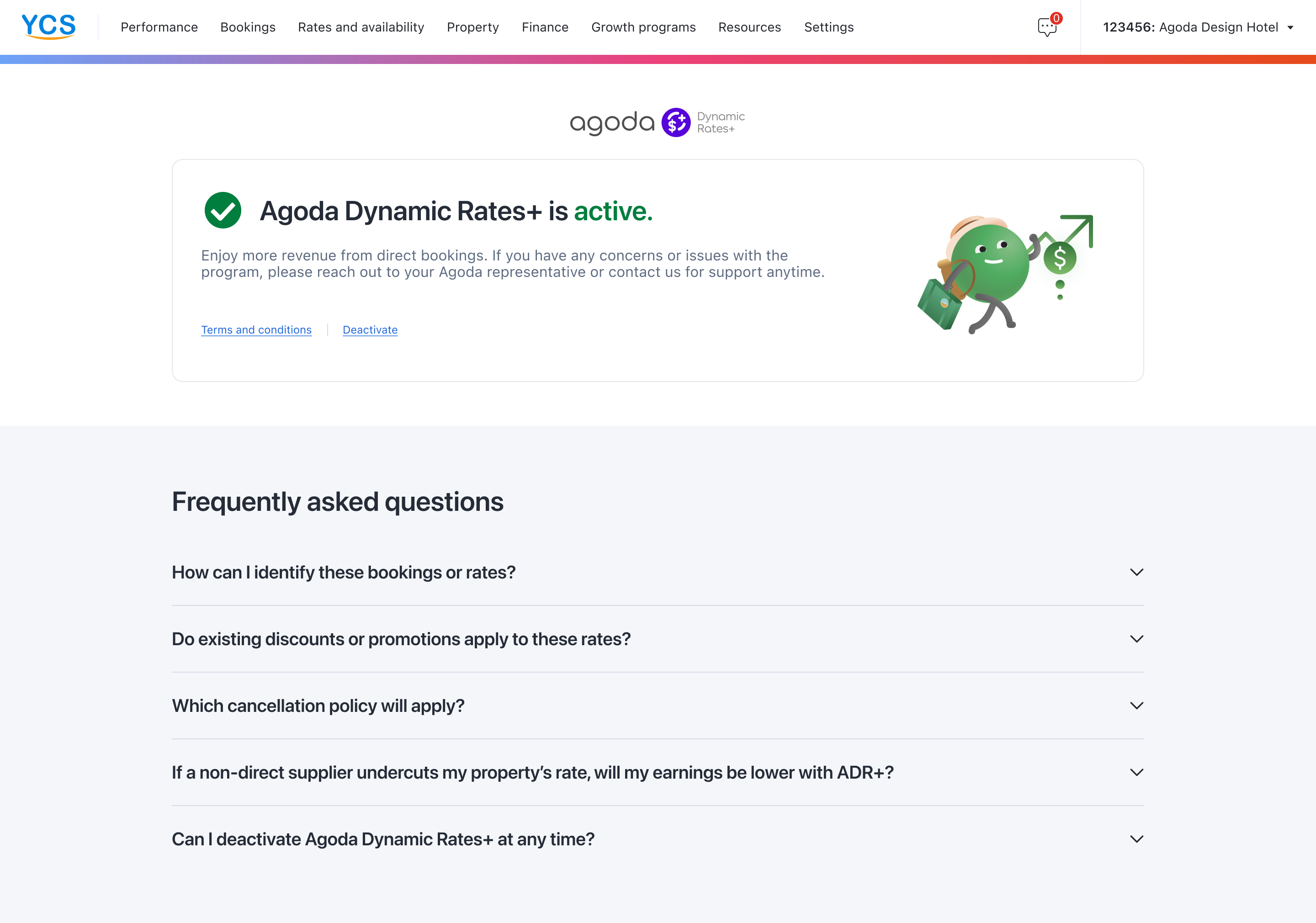Expand the discounts or promotions FAQ chevron
Viewport: 1316px width, 923px height.
[x=1136, y=639]
